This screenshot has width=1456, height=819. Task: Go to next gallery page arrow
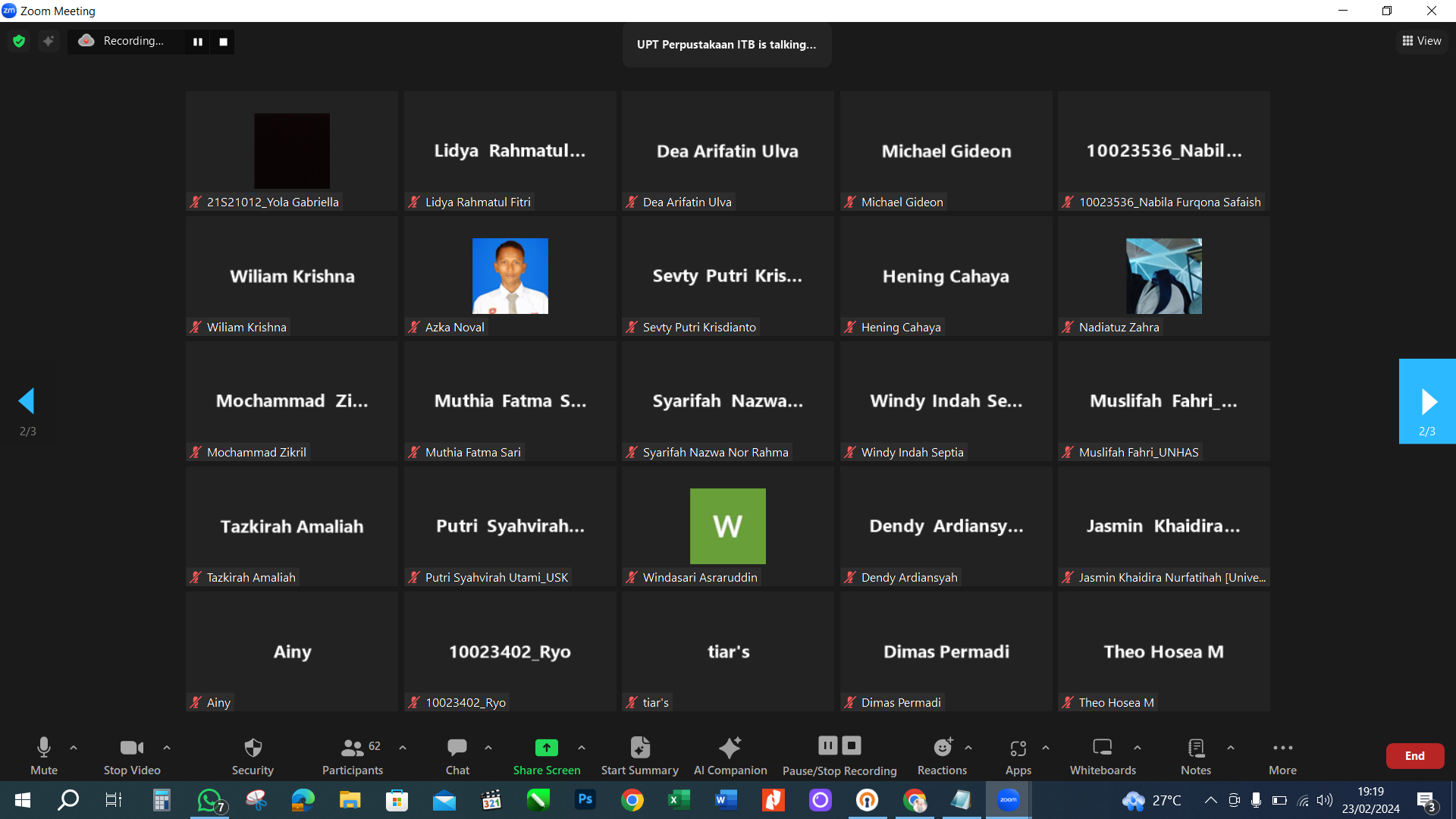[1427, 402]
